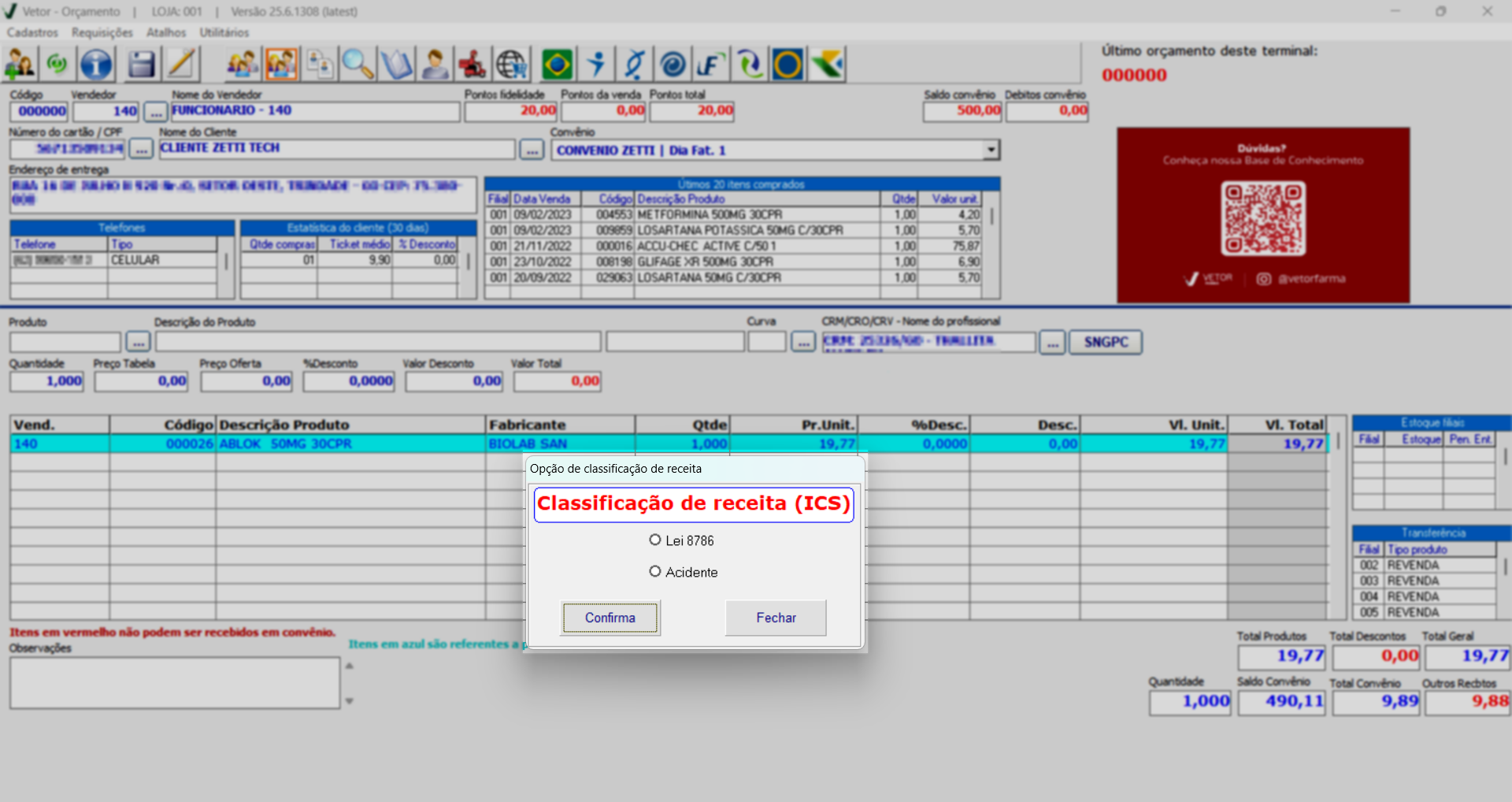1512x802 pixels.
Task: Click the QR code image
Action: point(1263,218)
